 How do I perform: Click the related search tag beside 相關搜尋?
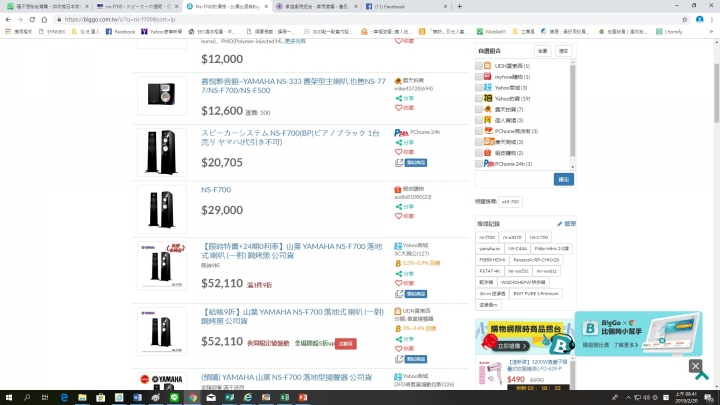tap(510, 202)
